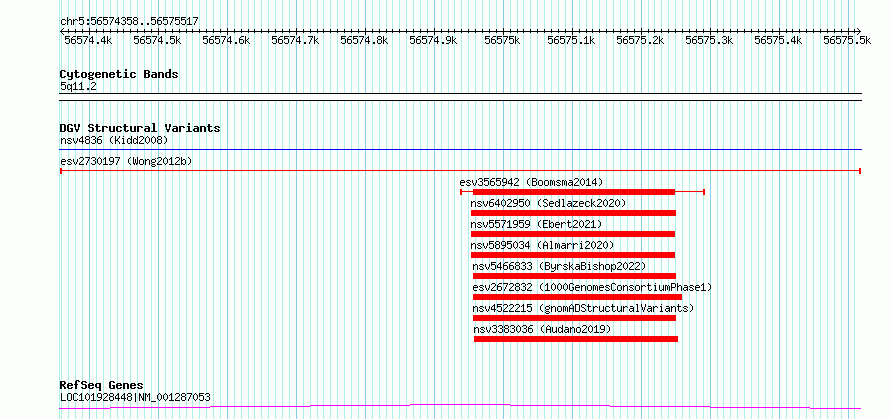Click the red nsv5466833 variant bar
The height and width of the screenshot is (419, 890).
574,276
